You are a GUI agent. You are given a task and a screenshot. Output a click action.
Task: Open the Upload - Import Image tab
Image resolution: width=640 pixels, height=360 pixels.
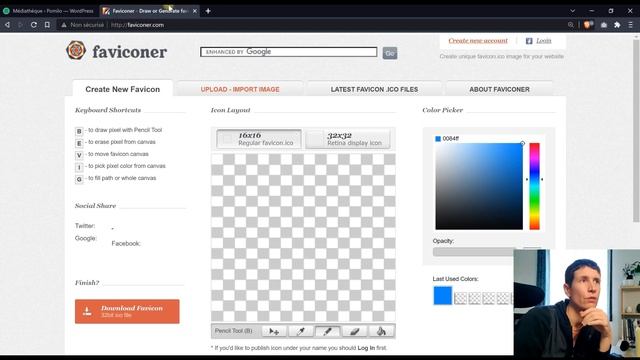pos(240,89)
